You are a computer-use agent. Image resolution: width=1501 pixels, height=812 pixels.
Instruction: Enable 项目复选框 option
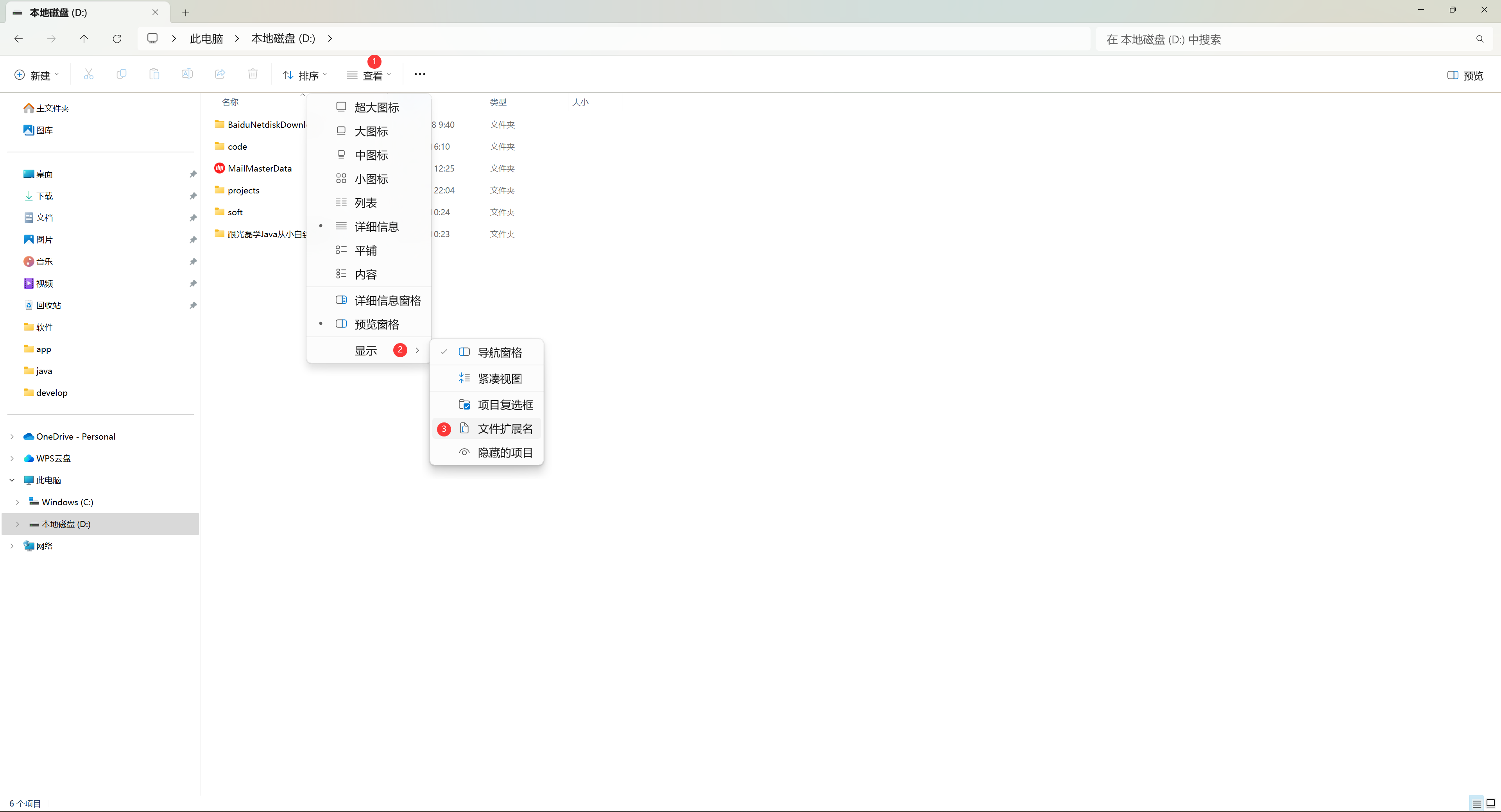pyautogui.click(x=487, y=405)
